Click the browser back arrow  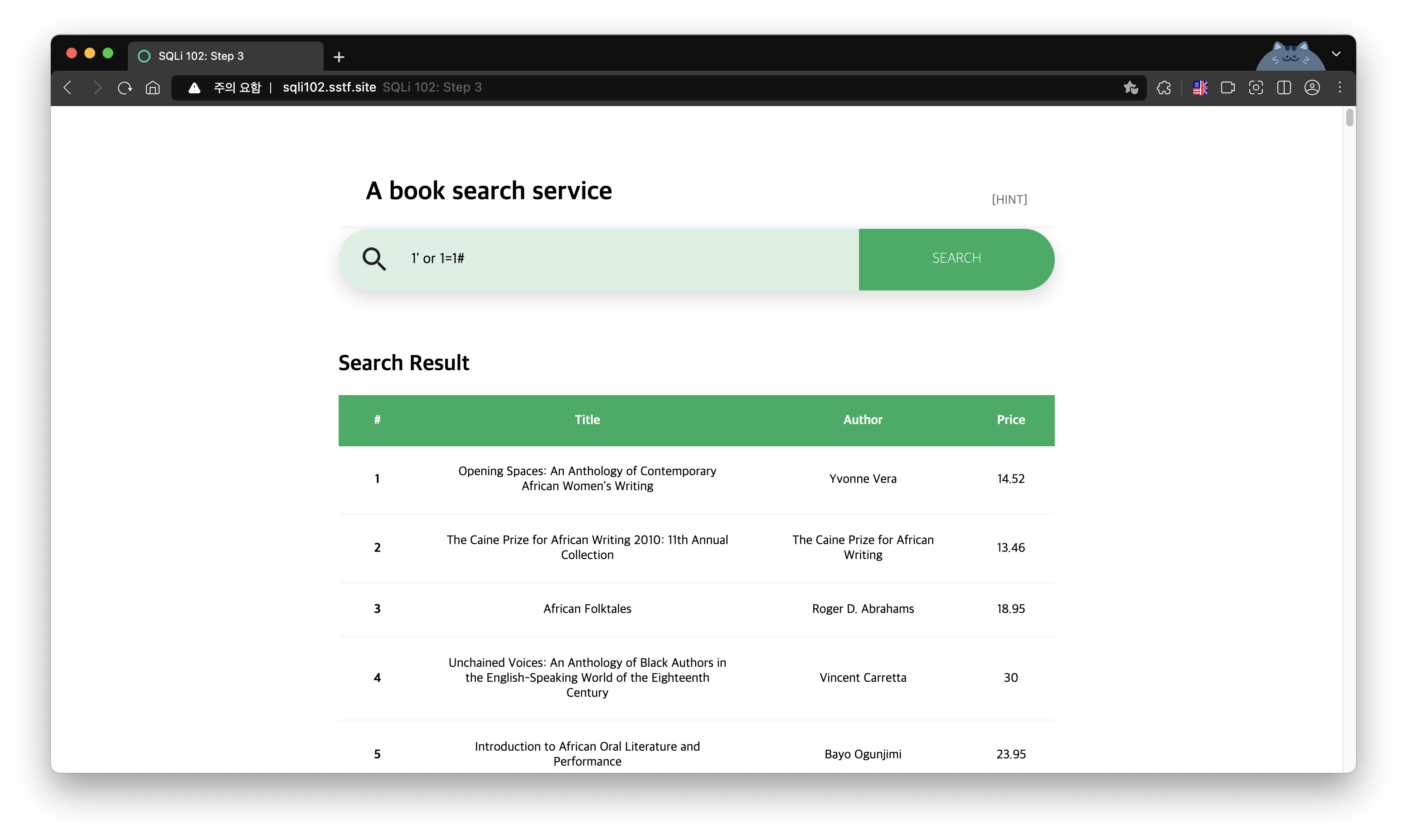tap(68, 87)
